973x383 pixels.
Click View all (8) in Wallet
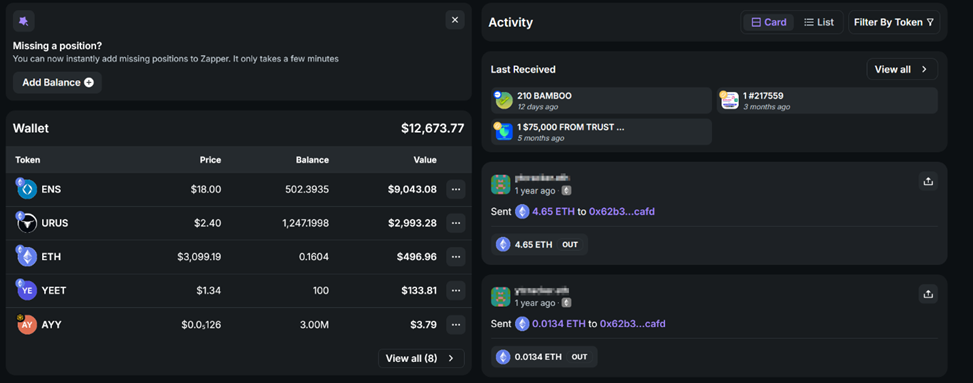[x=421, y=358]
